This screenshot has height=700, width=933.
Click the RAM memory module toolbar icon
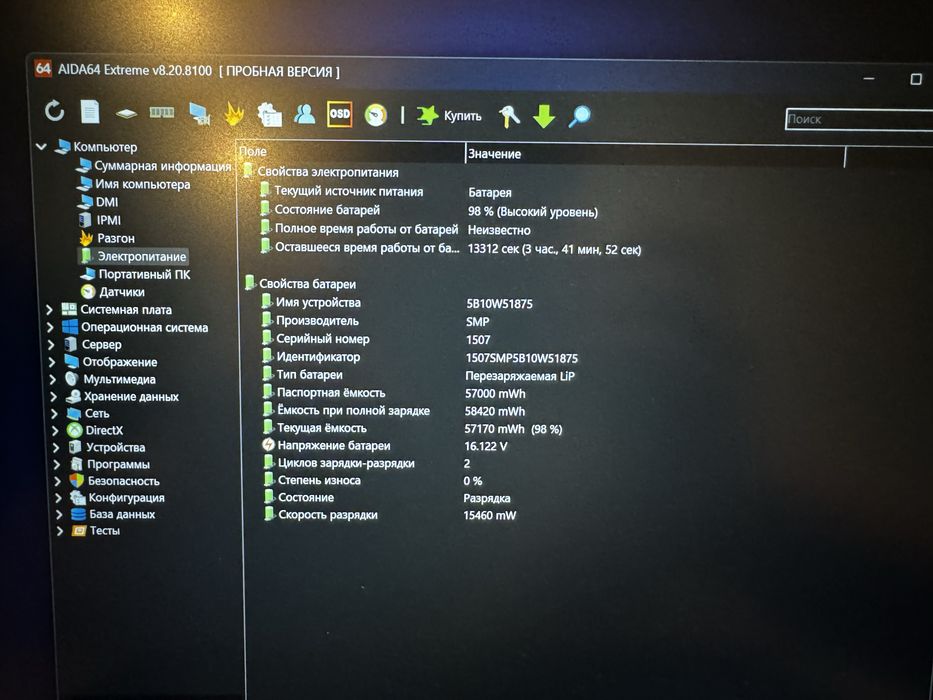(162, 112)
